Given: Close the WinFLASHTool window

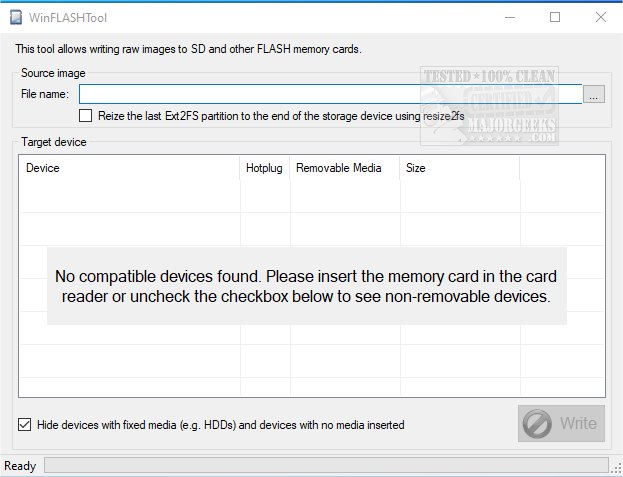Looking at the screenshot, I should pos(600,17).
